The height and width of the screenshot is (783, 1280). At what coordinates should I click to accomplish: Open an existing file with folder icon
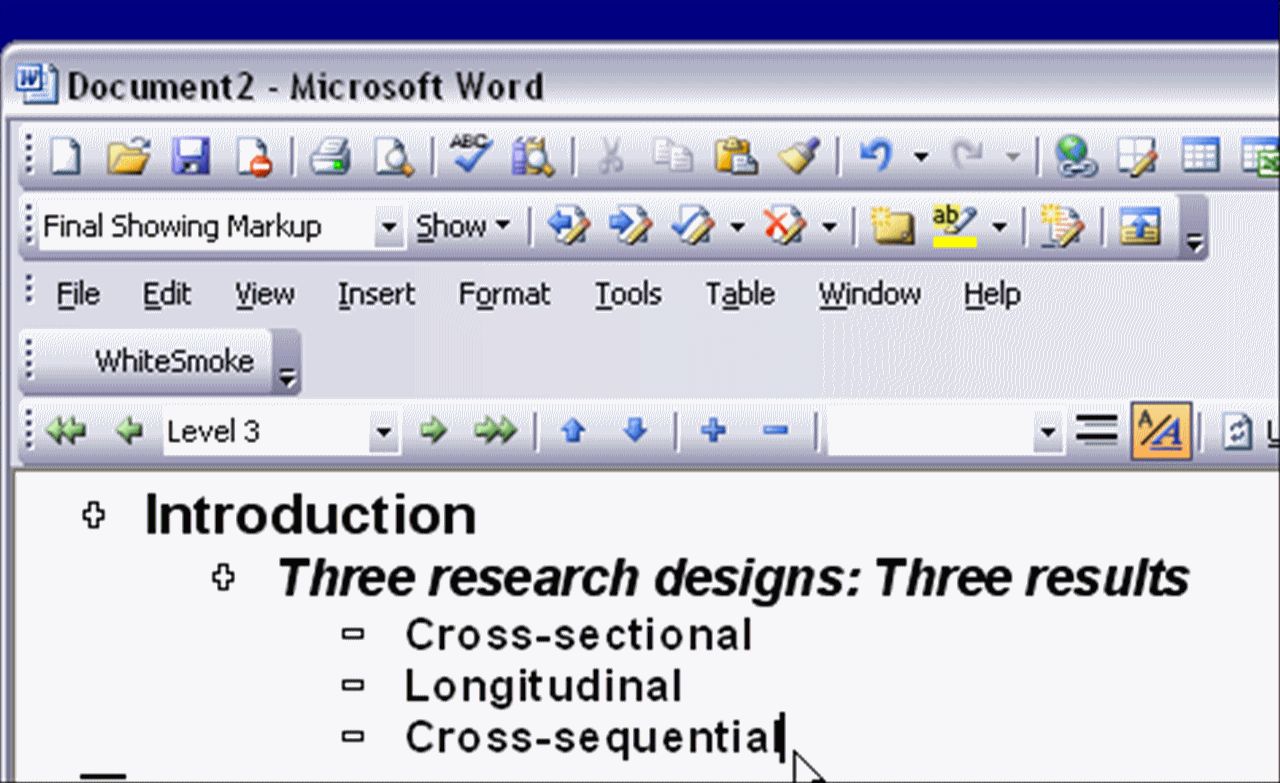click(128, 157)
